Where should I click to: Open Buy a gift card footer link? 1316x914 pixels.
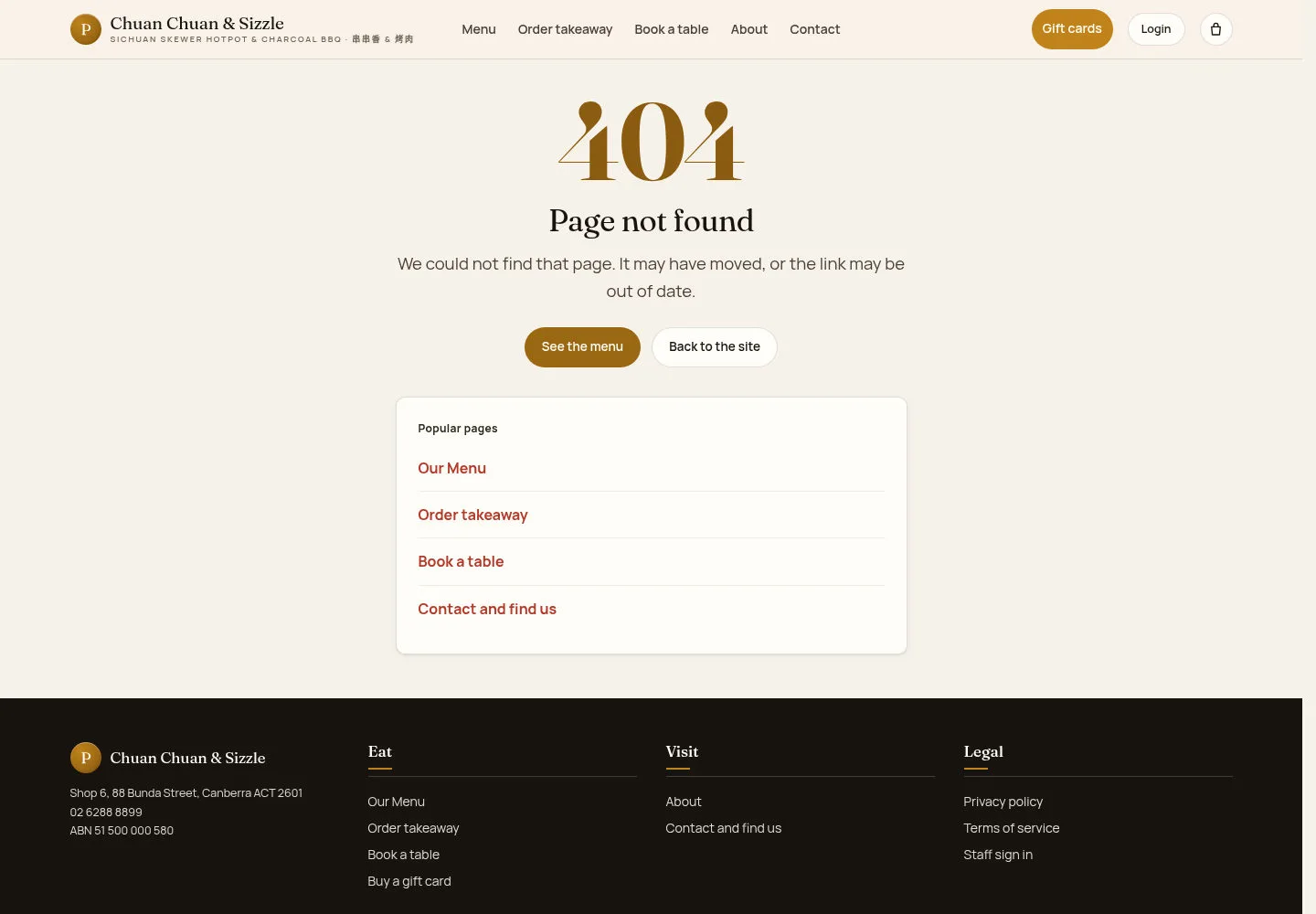409,881
